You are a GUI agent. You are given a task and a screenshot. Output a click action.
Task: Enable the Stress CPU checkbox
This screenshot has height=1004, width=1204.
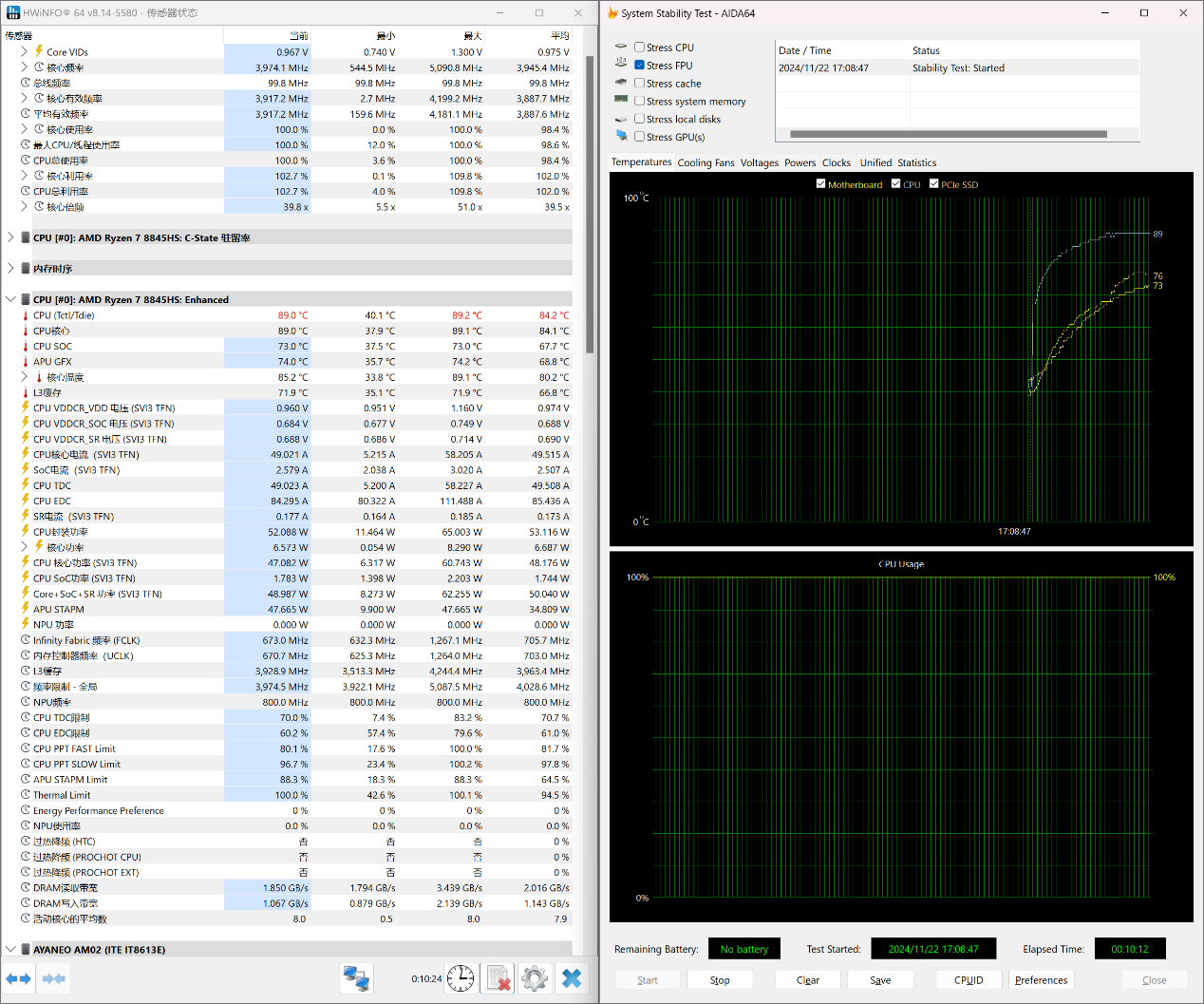point(640,47)
